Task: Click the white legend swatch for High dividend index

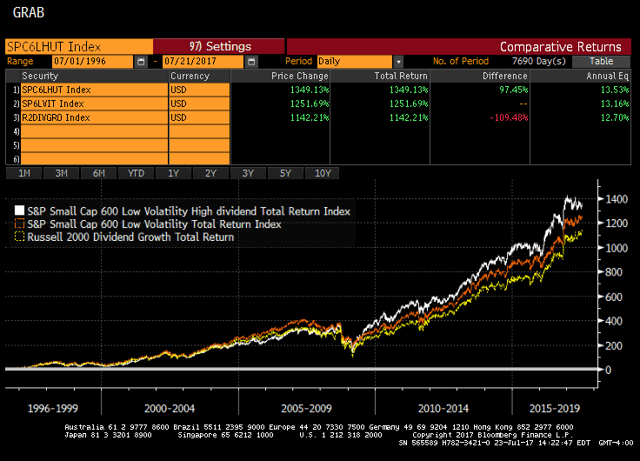Action: coord(19,210)
